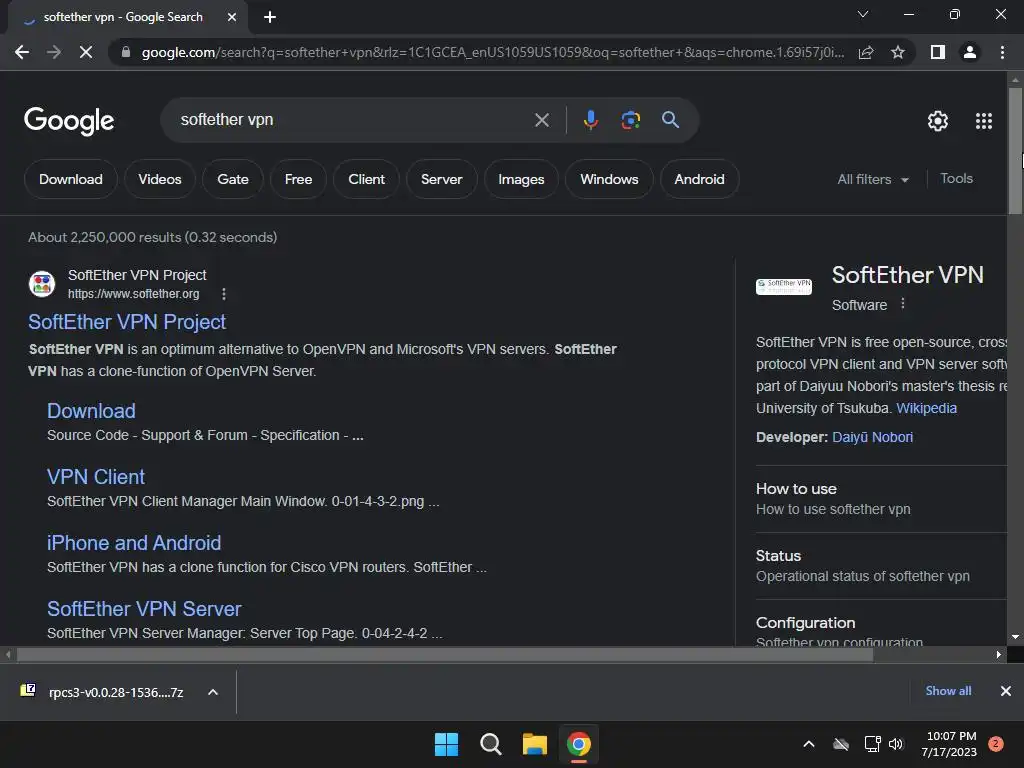Share this page from the address bar

pos(866,52)
